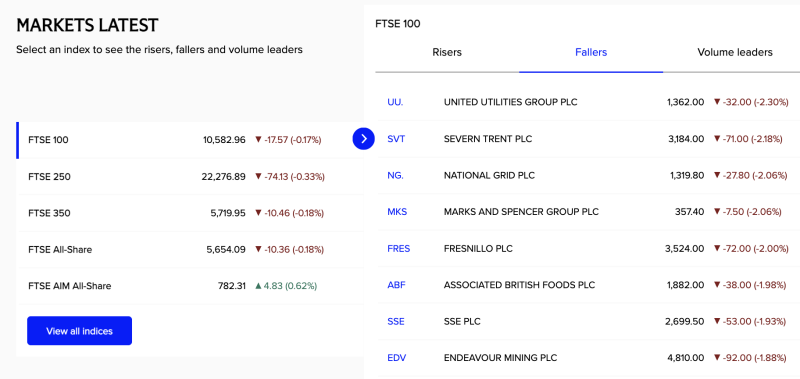Click ENDEAVOUR MINING PLC company name

(x=501, y=358)
